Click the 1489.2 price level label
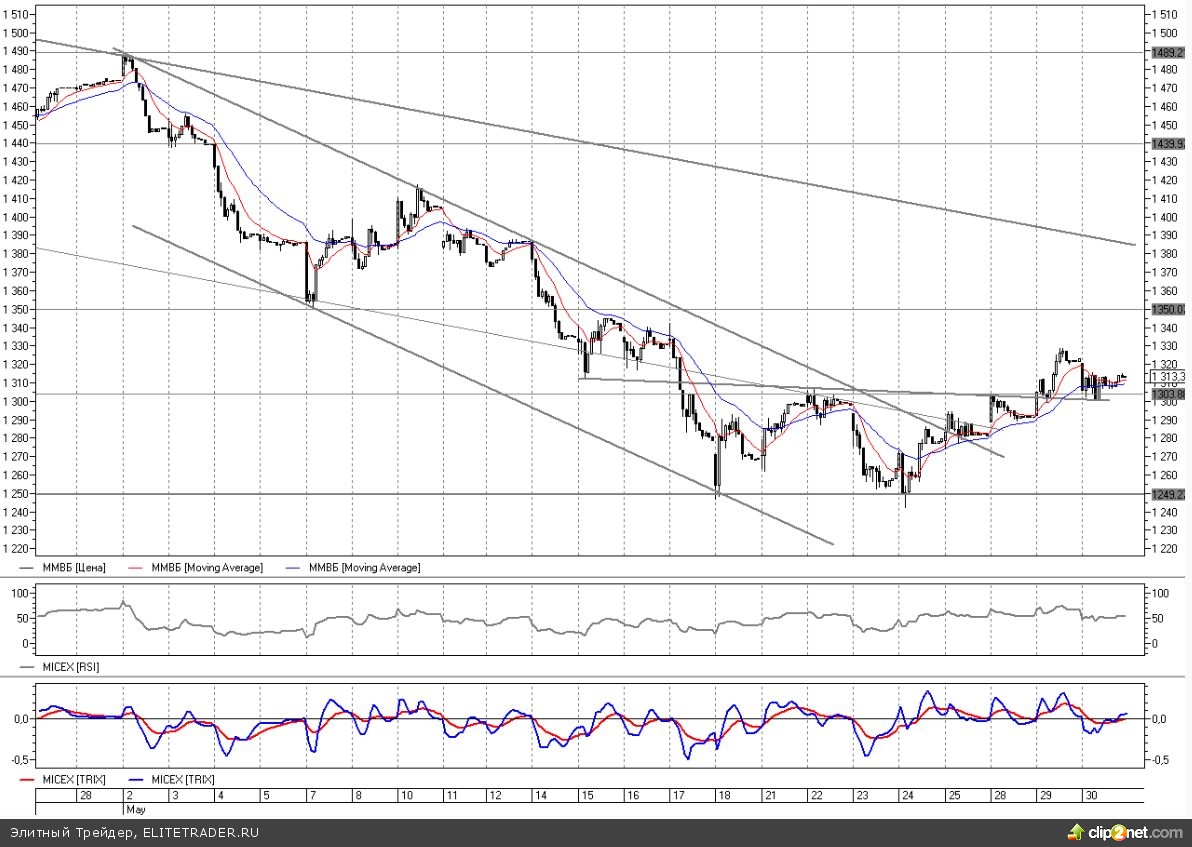 (x=1167, y=52)
